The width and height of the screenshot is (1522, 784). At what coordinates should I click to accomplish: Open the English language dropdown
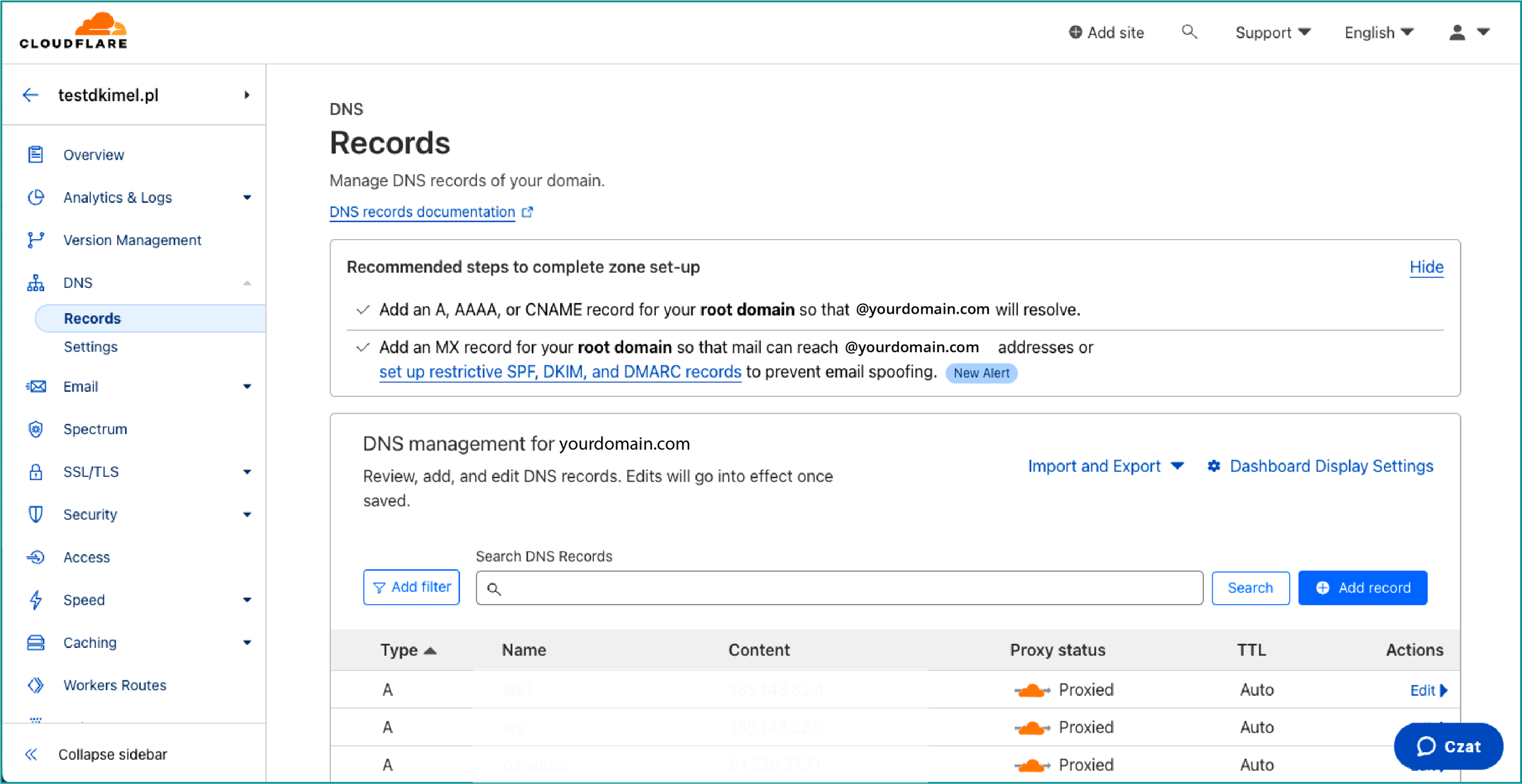pos(1379,32)
